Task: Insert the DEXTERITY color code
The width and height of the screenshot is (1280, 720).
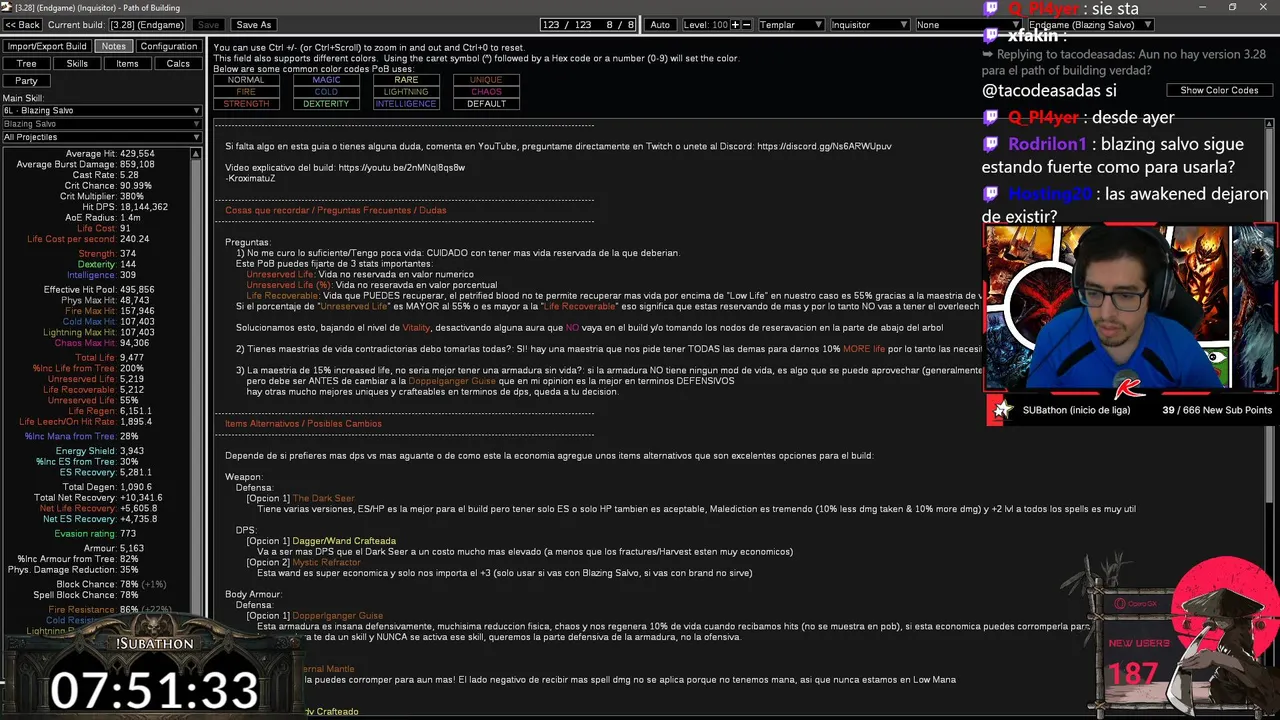Action: 326,104
